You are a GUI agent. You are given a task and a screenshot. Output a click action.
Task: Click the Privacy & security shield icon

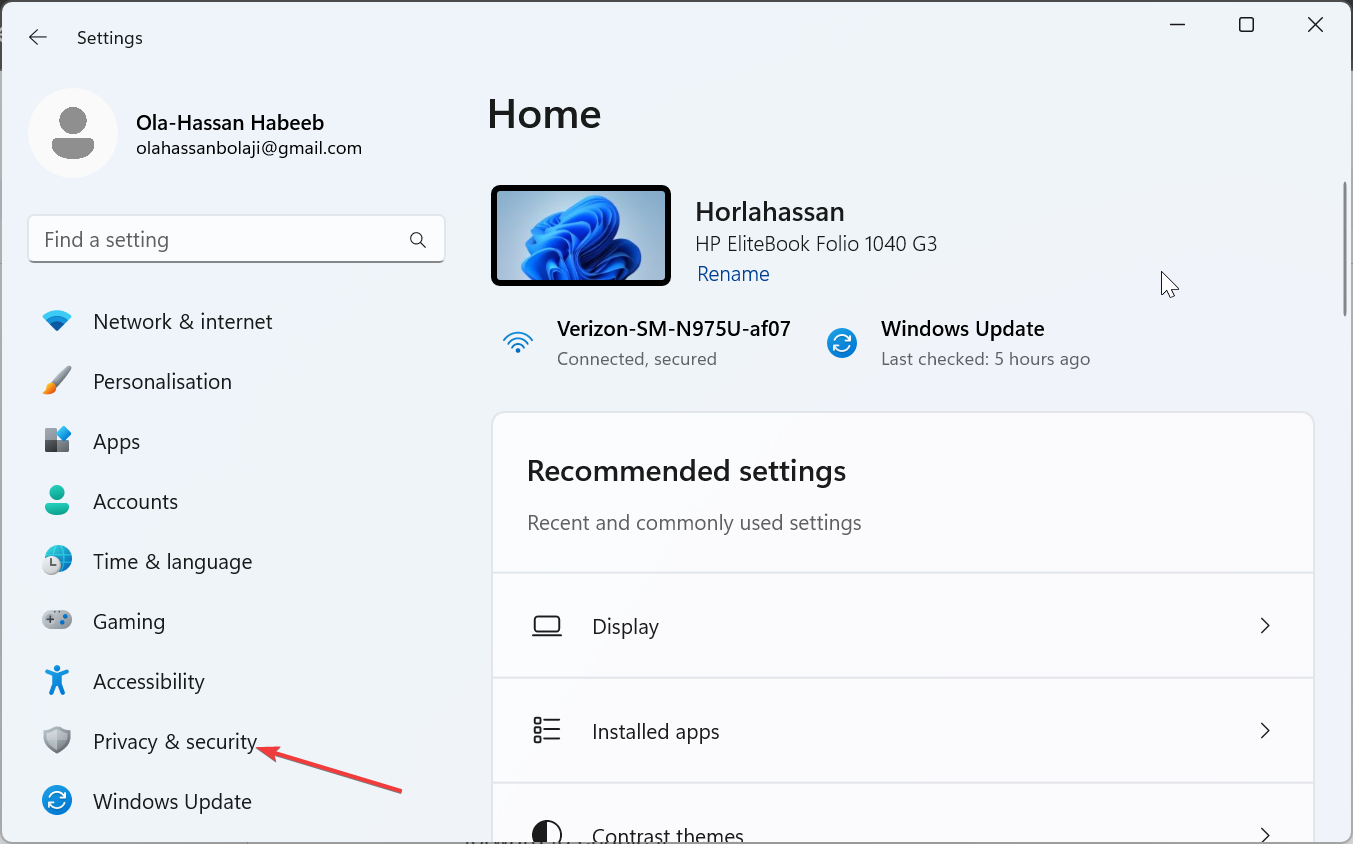click(x=57, y=741)
